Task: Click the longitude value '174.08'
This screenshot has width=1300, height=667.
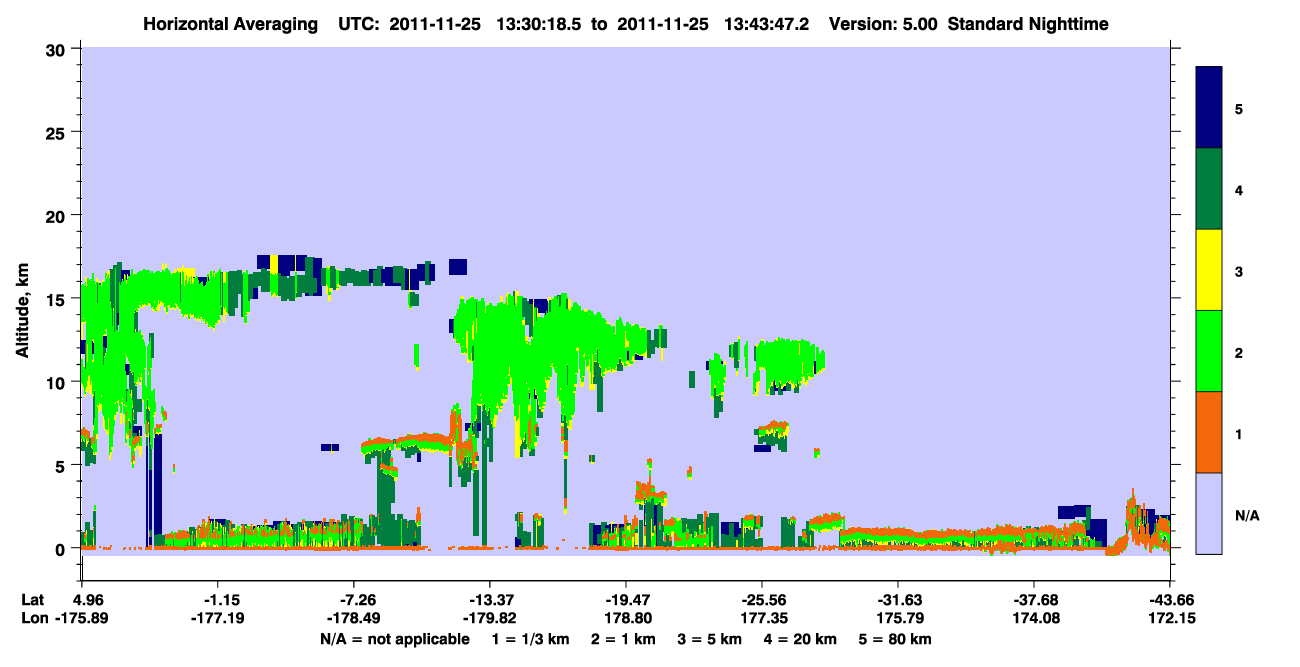Action: 1038,619
